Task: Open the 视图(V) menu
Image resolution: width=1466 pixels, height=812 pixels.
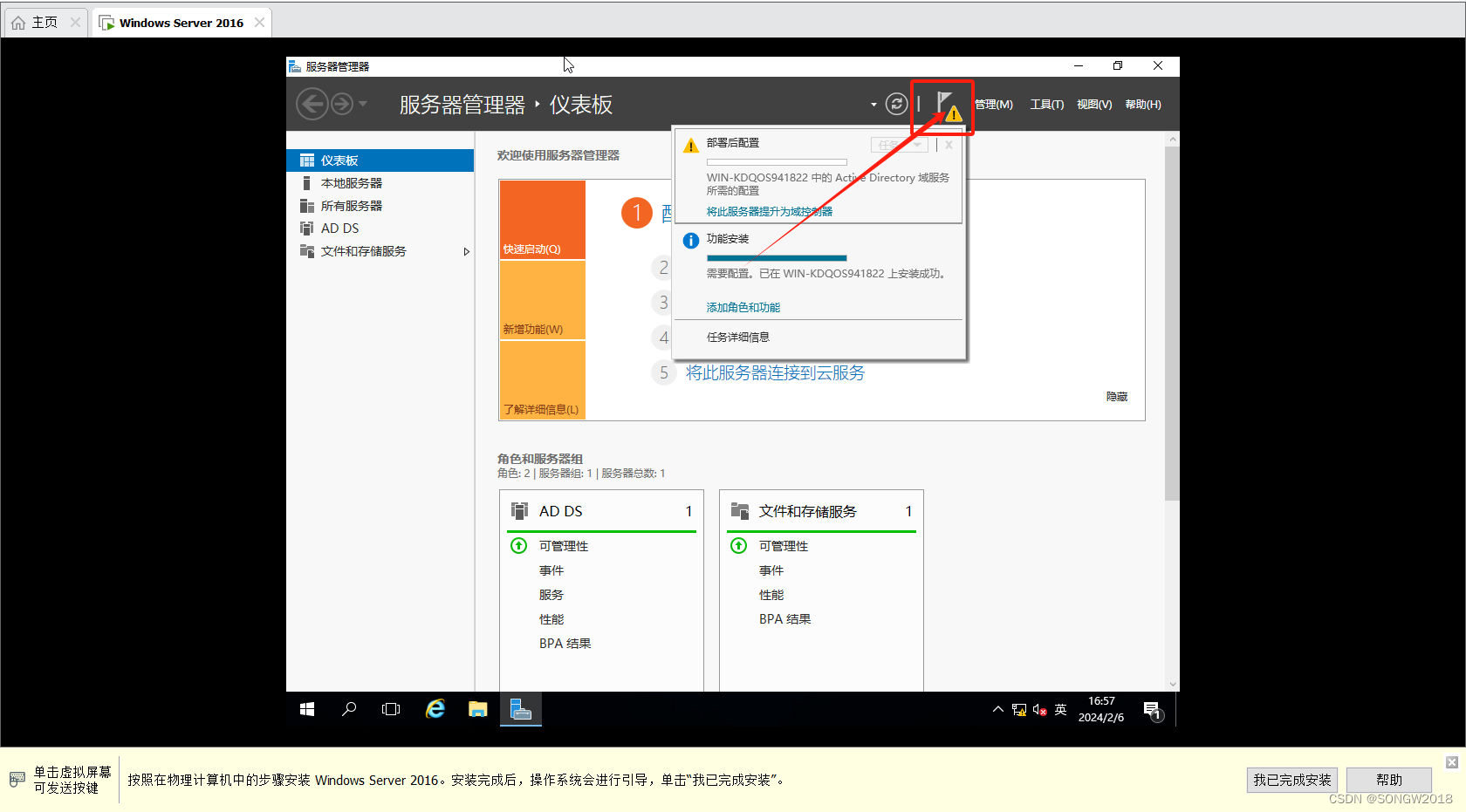Action: [x=1094, y=105]
